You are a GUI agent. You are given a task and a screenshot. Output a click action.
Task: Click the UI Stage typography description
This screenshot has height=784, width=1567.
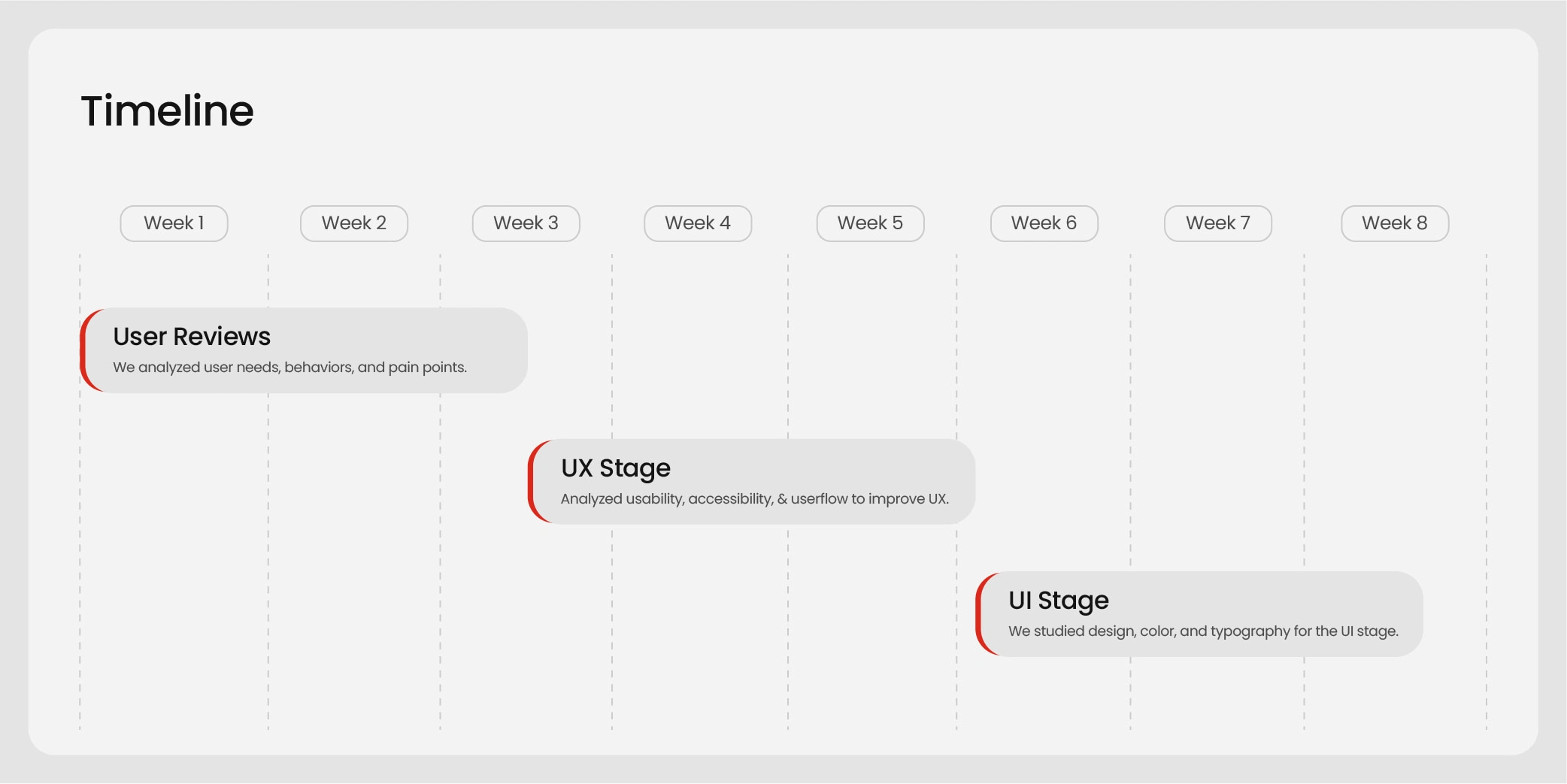click(x=1203, y=631)
